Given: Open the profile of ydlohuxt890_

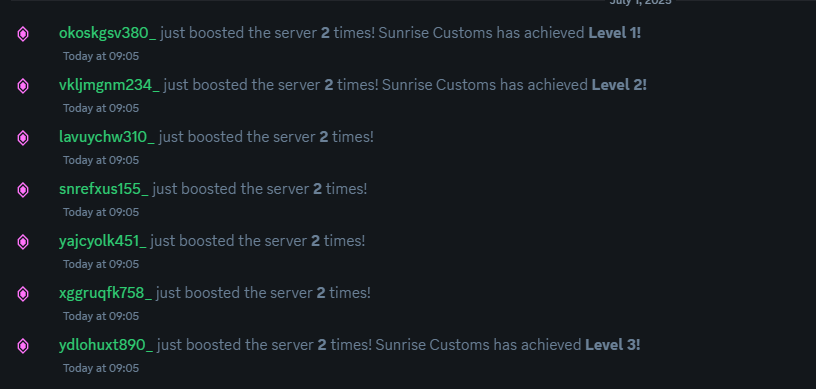Looking at the screenshot, I should pyautogui.click(x=106, y=345).
